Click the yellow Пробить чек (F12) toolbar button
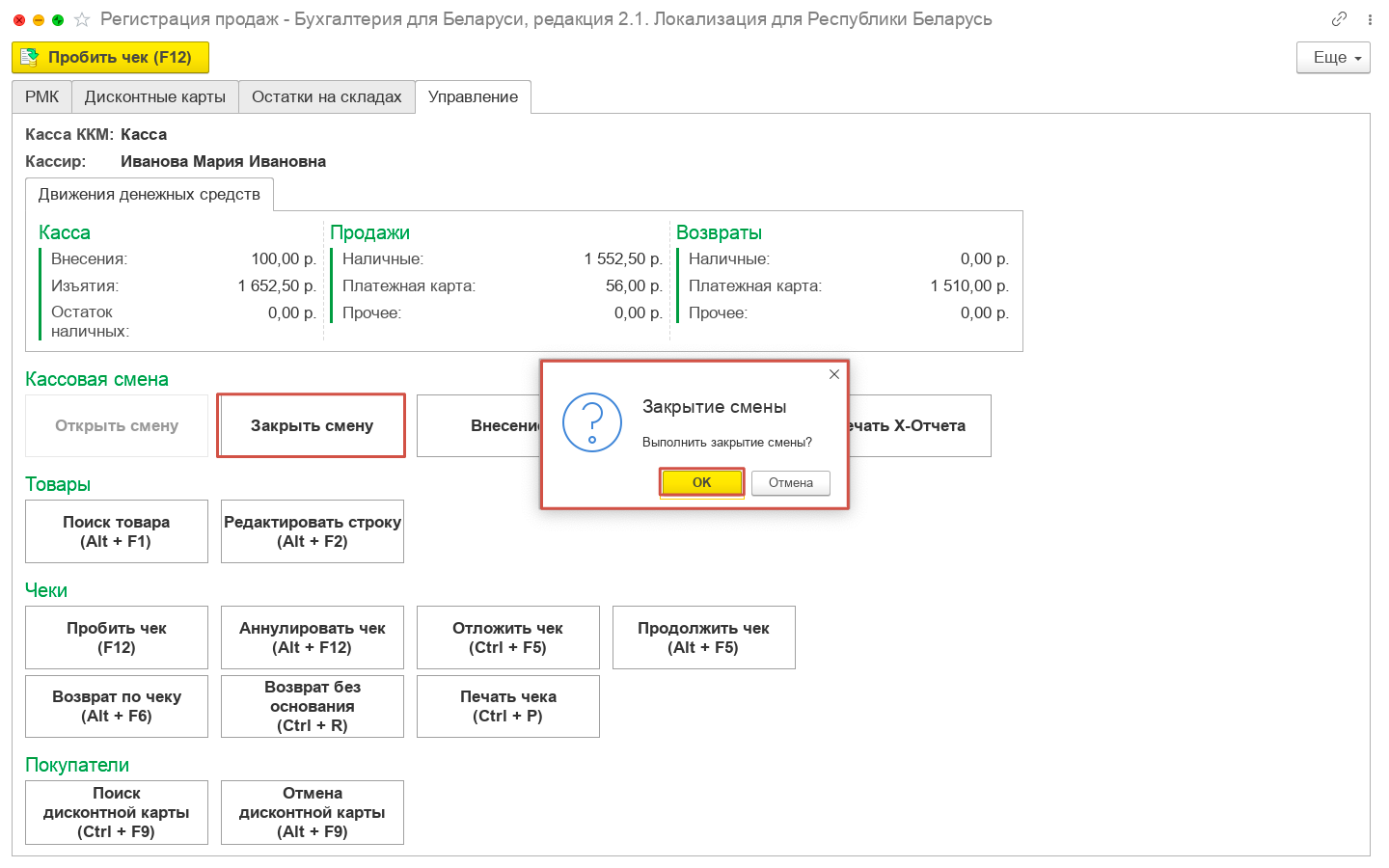Image resolution: width=1389 pixels, height=868 pixels. [110, 58]
